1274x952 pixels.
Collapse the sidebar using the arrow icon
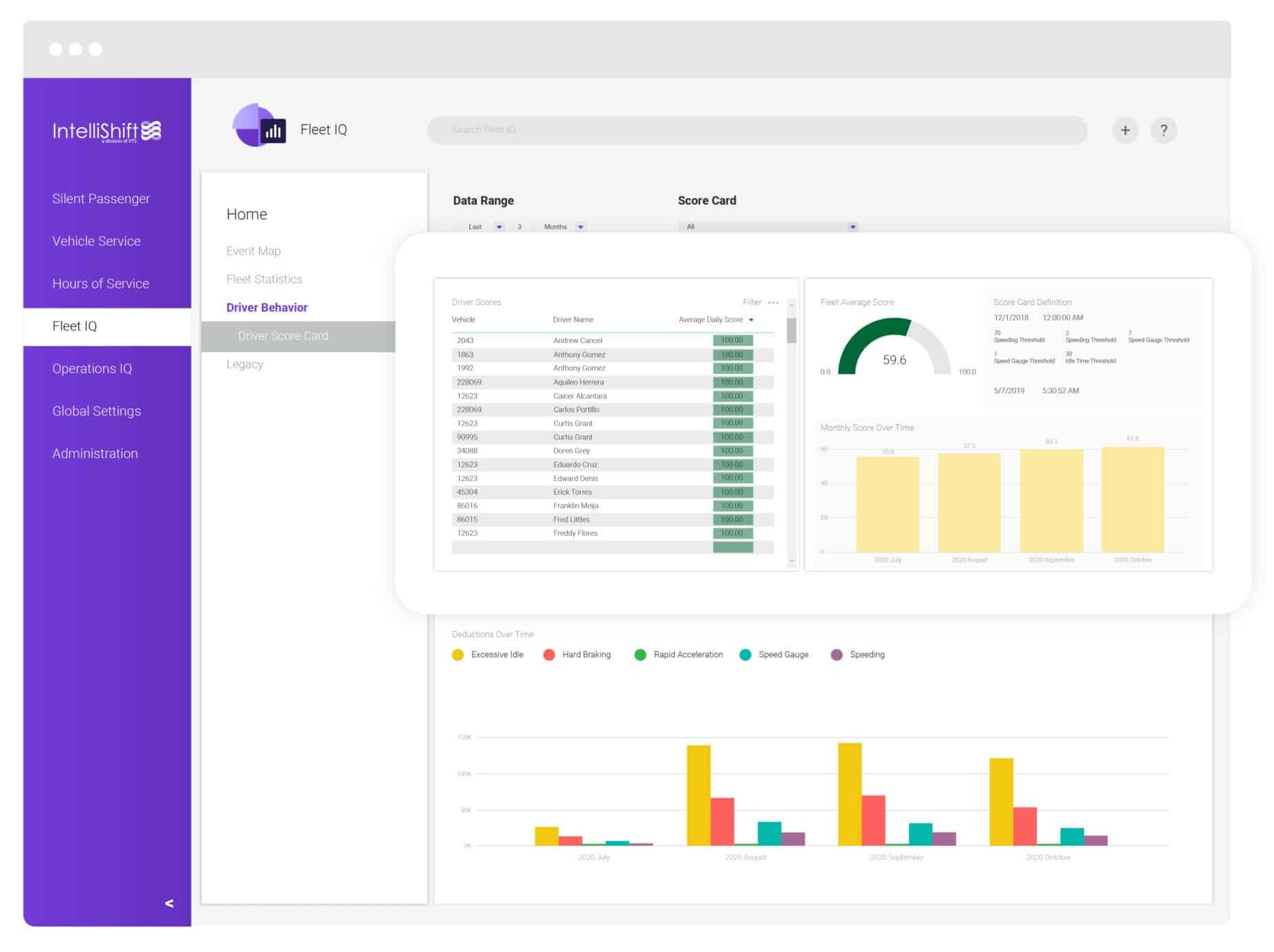pos(168,903)
